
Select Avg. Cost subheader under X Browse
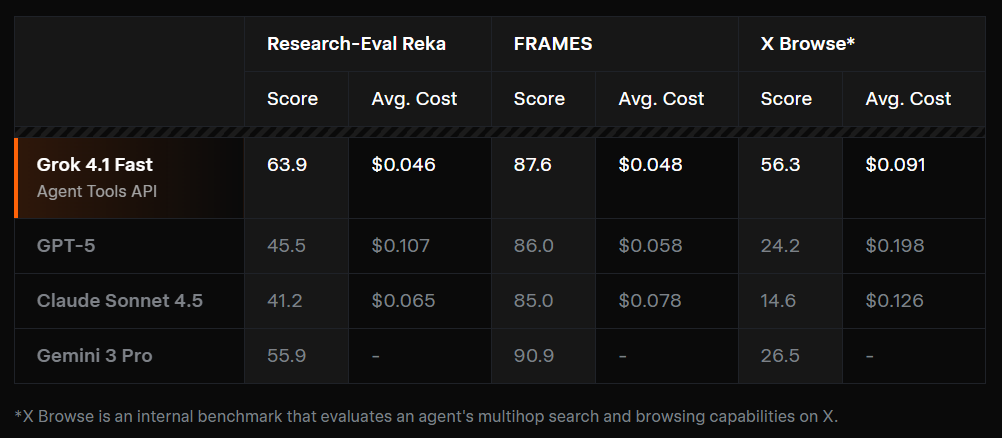(x=908, y=99)
